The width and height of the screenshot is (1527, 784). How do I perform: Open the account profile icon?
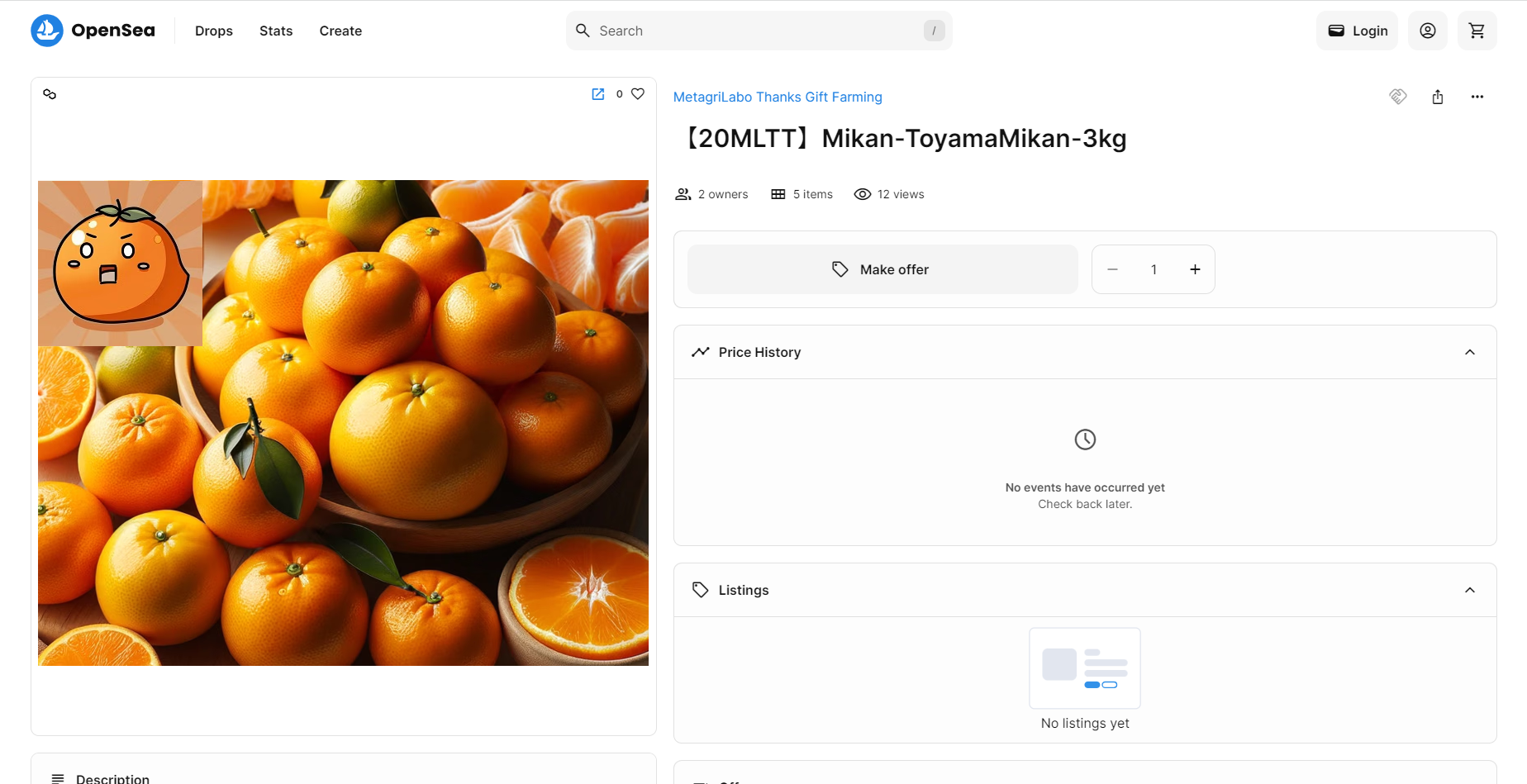(x=1427, y=31)
